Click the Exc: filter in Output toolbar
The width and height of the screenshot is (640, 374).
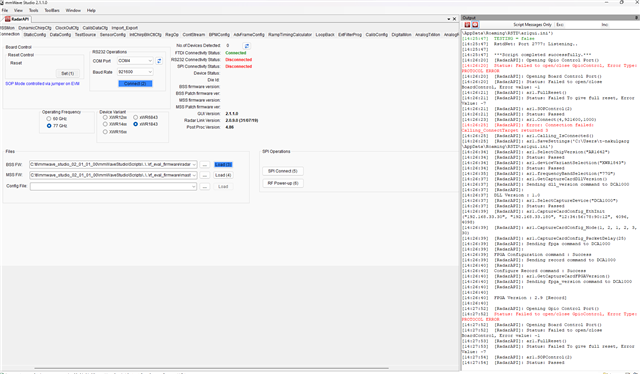560,25
